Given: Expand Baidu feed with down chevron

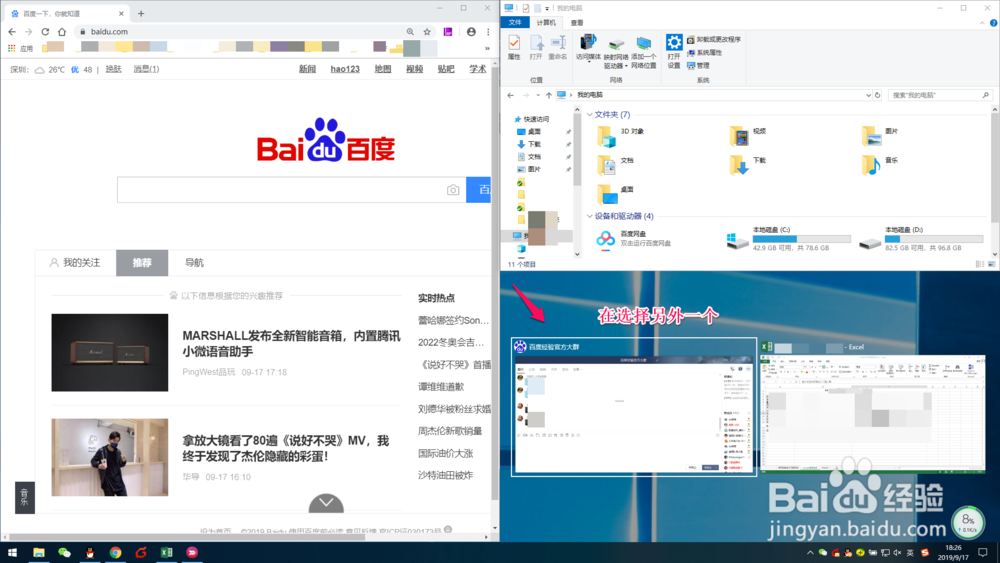Looking at the screenshot, I should click(x=326, y=503).
